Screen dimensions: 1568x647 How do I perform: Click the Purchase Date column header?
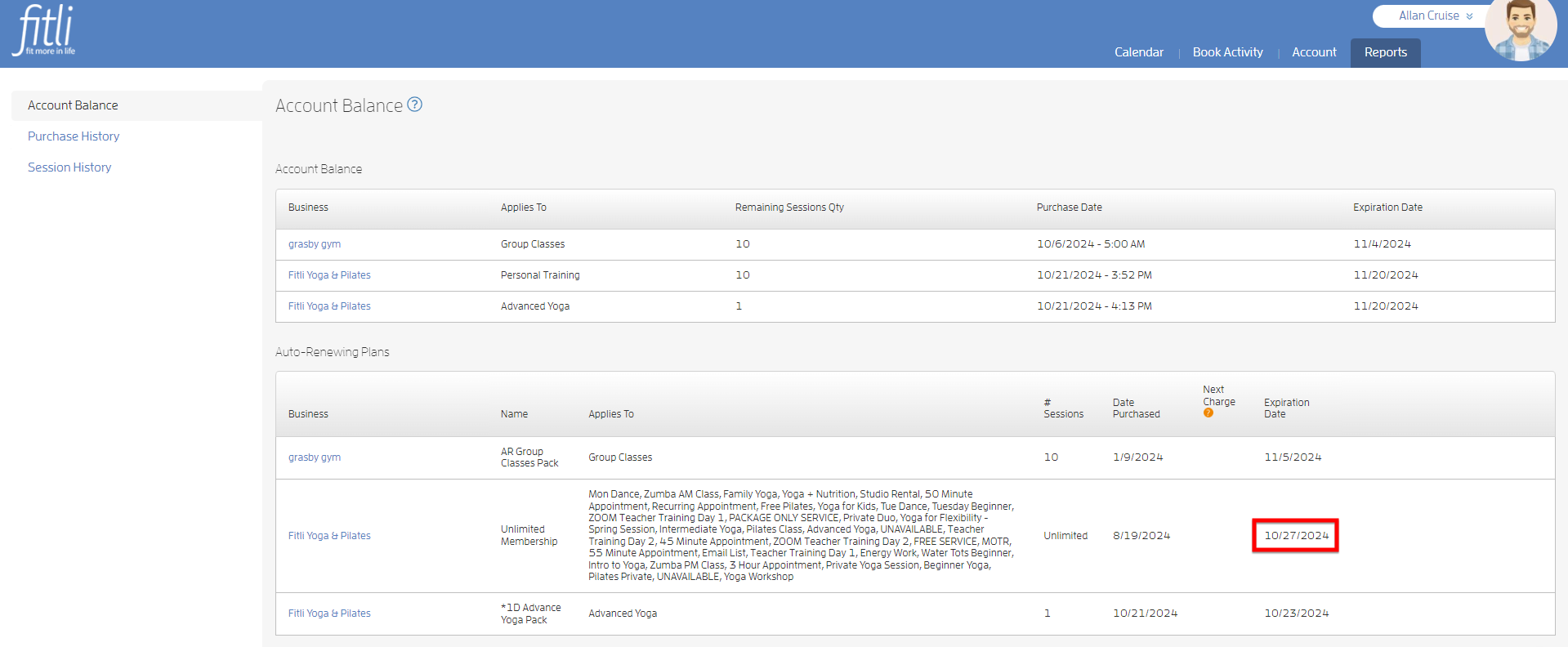pyautogui.click(x=1069, y=207)
